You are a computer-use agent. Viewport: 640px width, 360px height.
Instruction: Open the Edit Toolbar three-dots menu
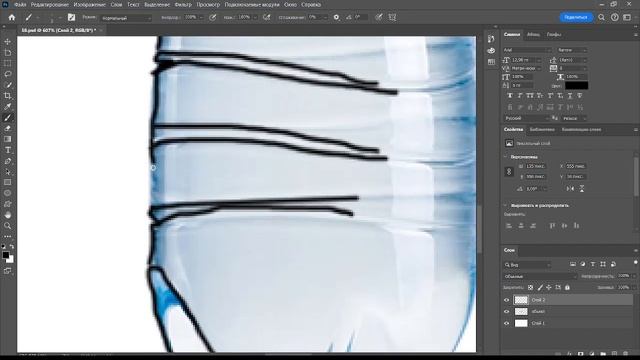click(x=7, y=236)
